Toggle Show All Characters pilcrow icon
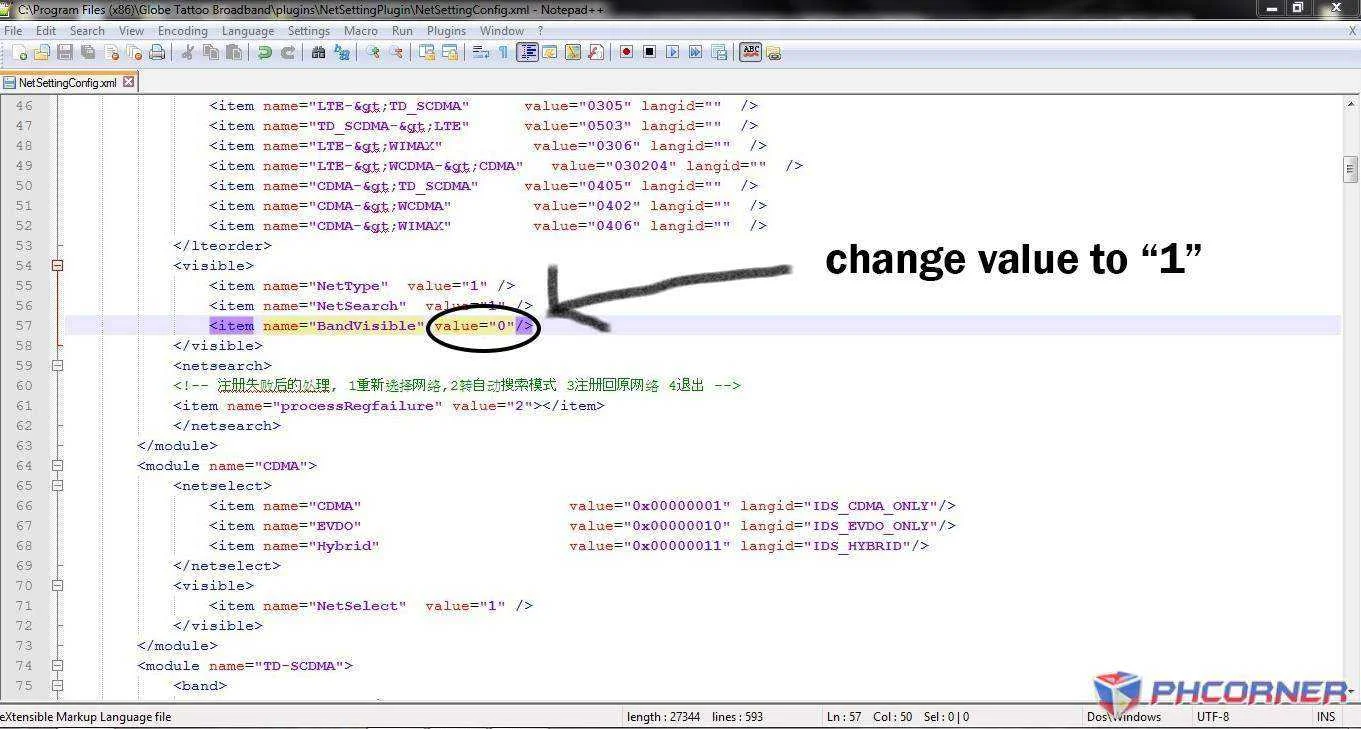This screenshot has width=1361, height=729. pyautogui.click(x=503, y=52)
